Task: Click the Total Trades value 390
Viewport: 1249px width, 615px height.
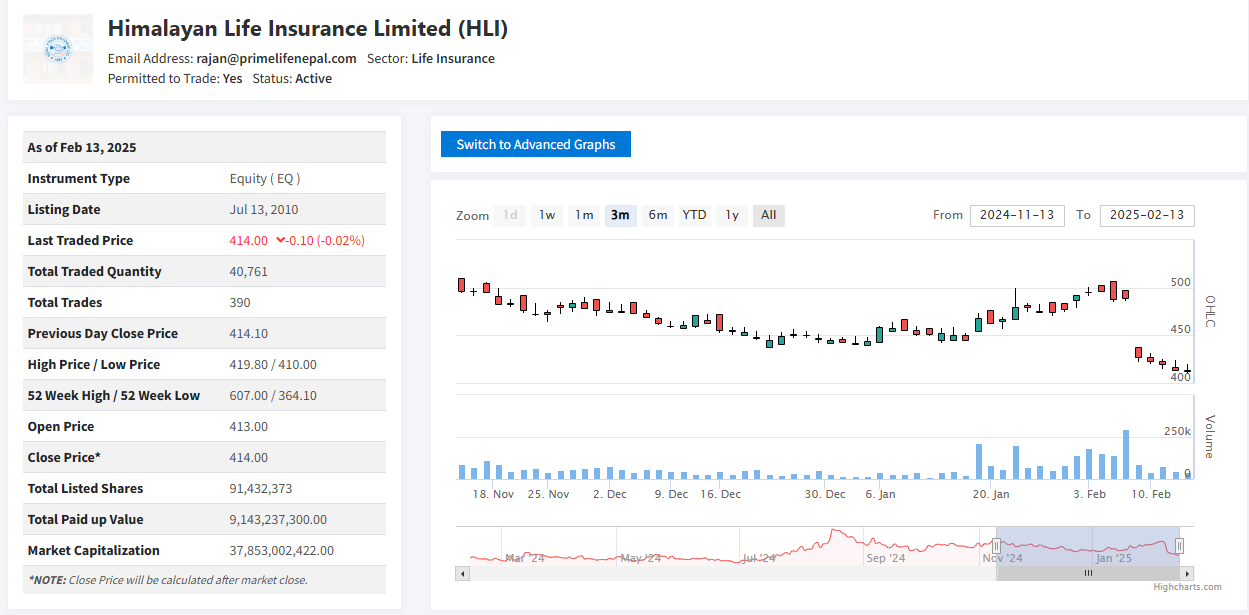Action: coord(240,302)
